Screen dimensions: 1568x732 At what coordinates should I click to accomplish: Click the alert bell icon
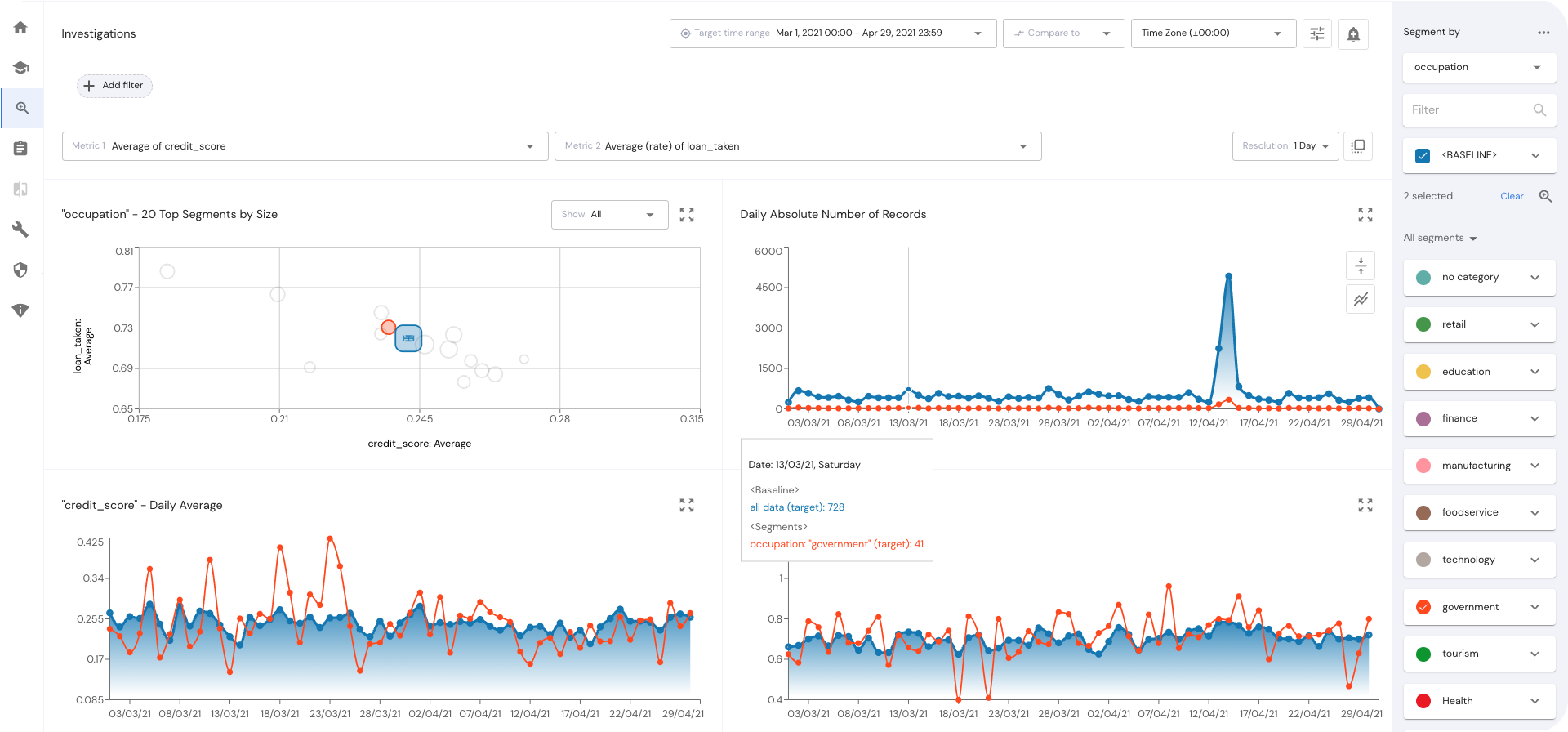coord(1353,33)
